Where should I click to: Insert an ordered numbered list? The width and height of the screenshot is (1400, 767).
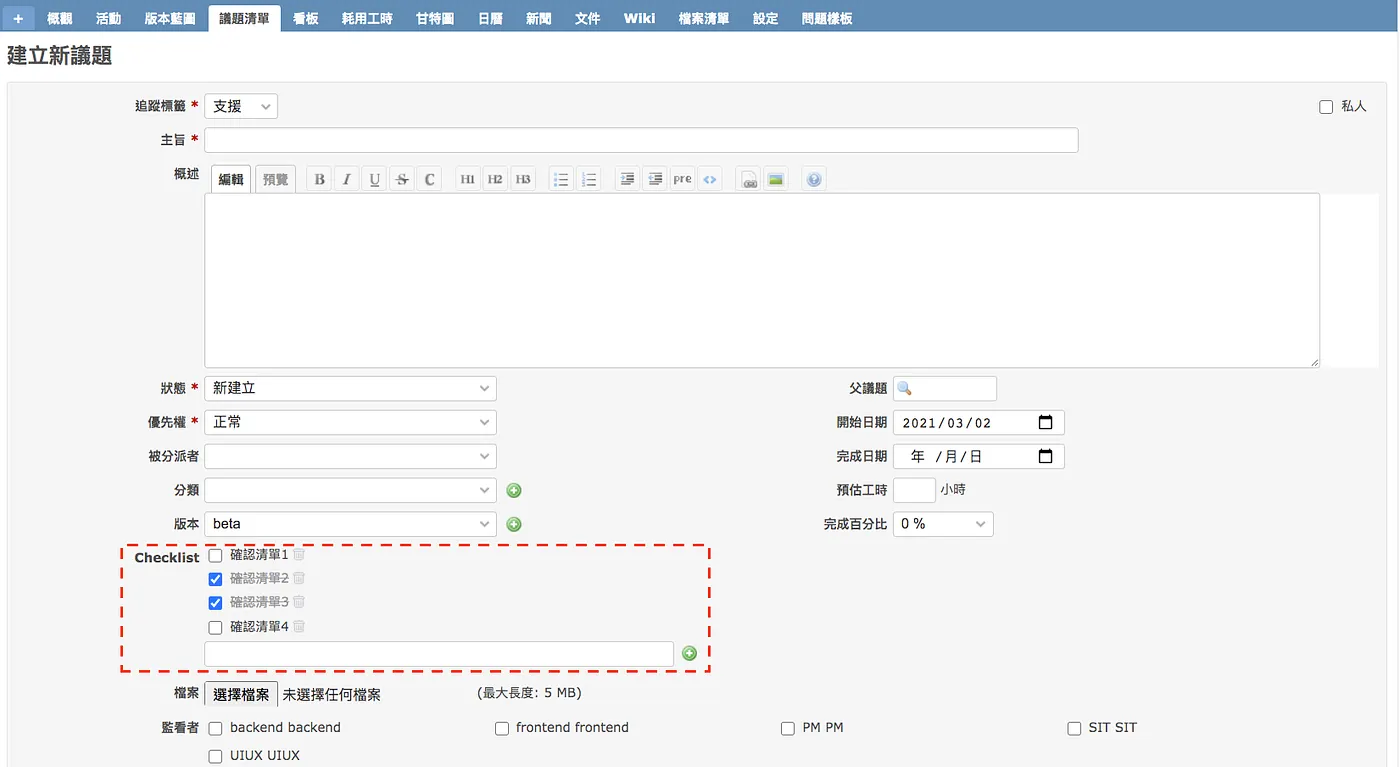pos(589,180)
